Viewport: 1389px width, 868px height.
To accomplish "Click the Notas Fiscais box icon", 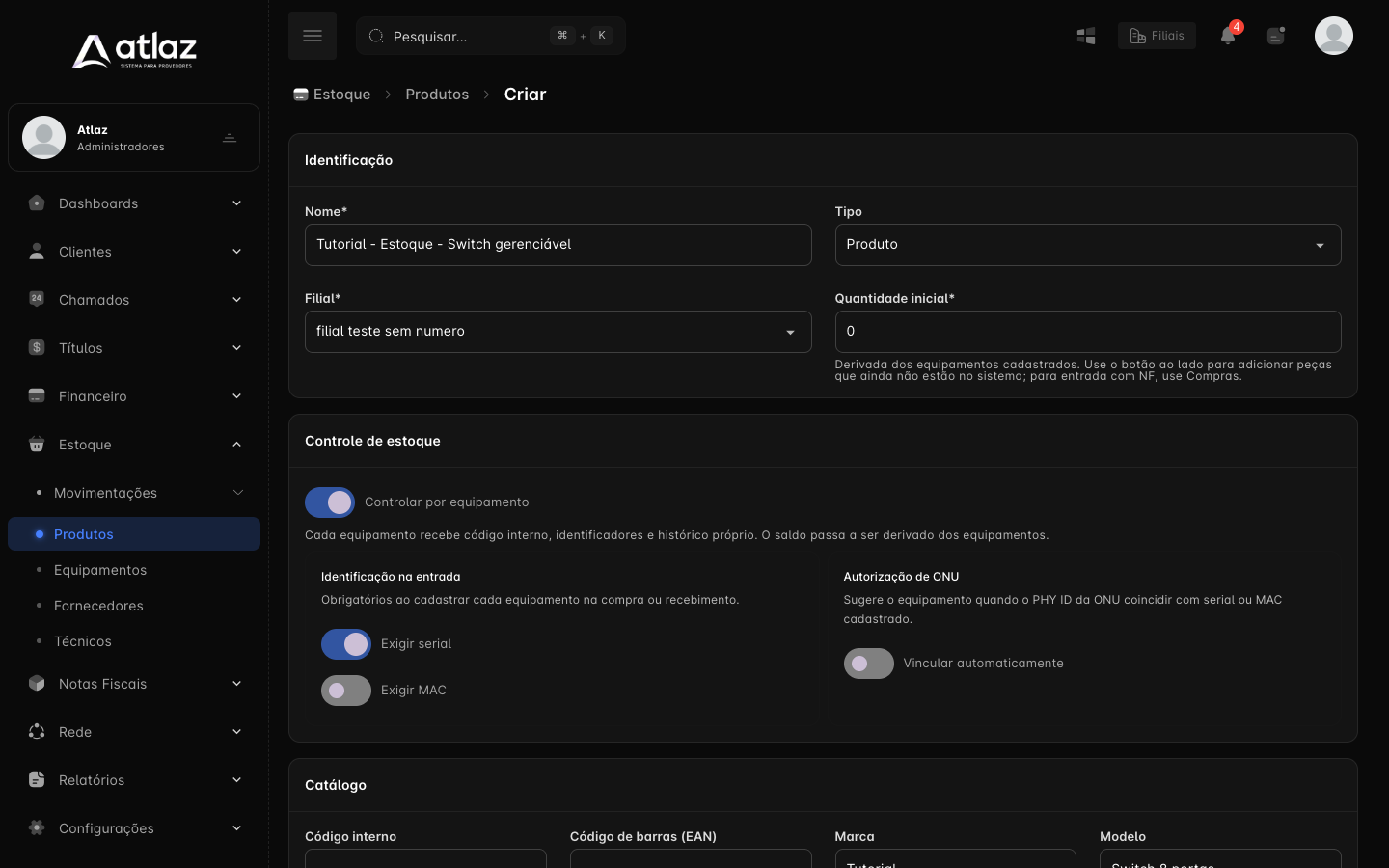I will click(37, 683).
